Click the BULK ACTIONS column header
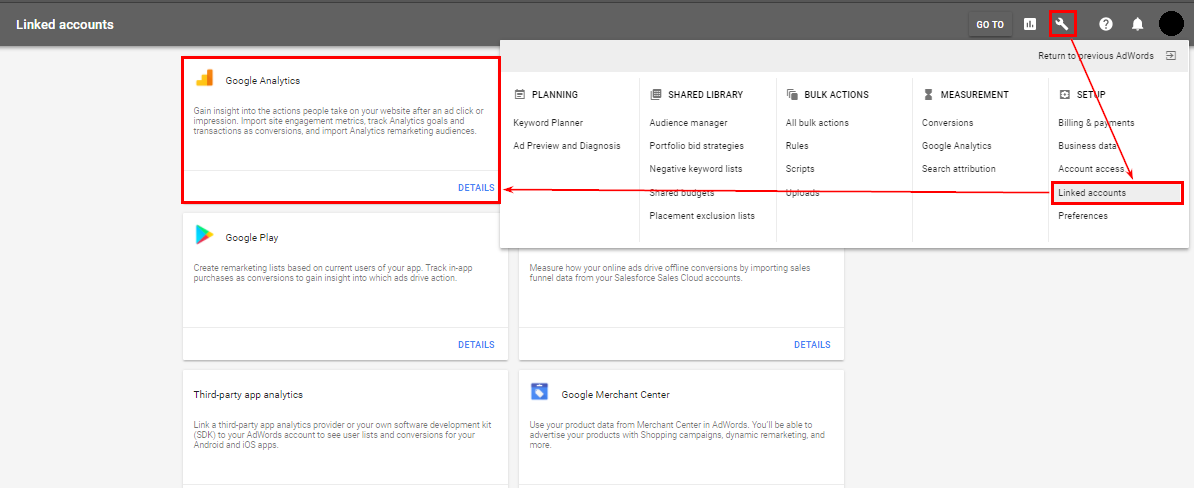Screen dimensions: 1194x488 coord(836,95)
